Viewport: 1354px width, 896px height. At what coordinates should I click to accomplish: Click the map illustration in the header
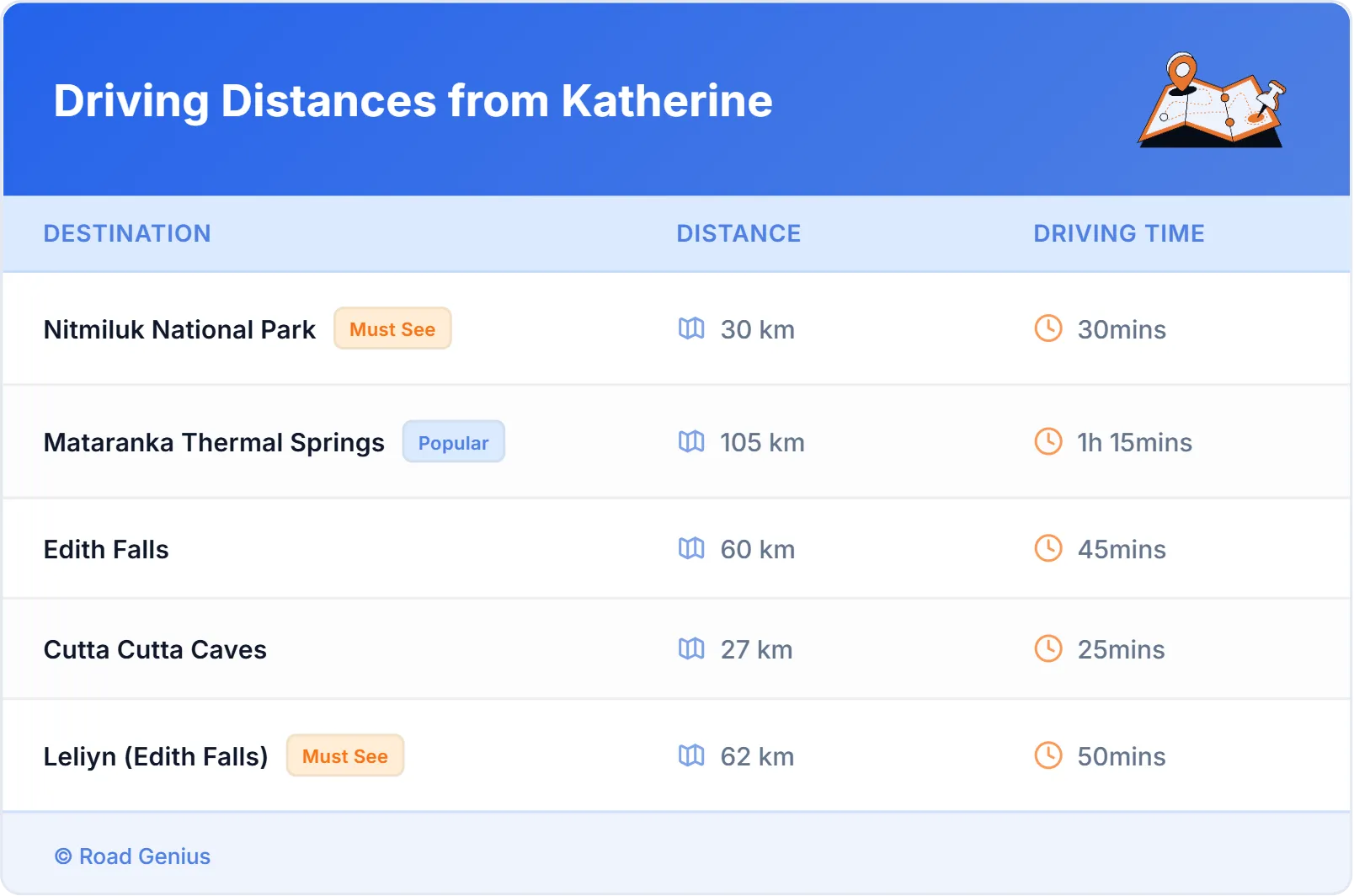[x=1212, y=99]
